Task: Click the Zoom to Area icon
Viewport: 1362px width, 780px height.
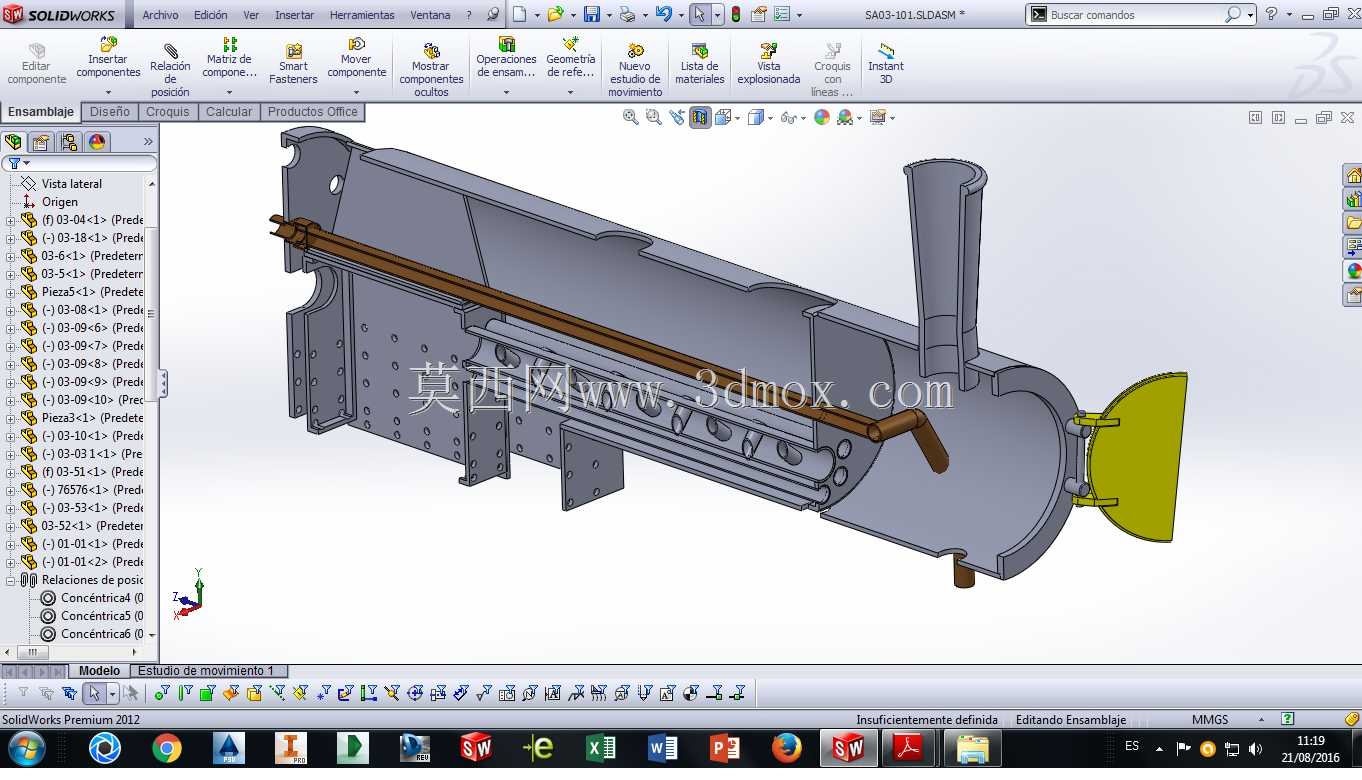Action: pos(653,117)
